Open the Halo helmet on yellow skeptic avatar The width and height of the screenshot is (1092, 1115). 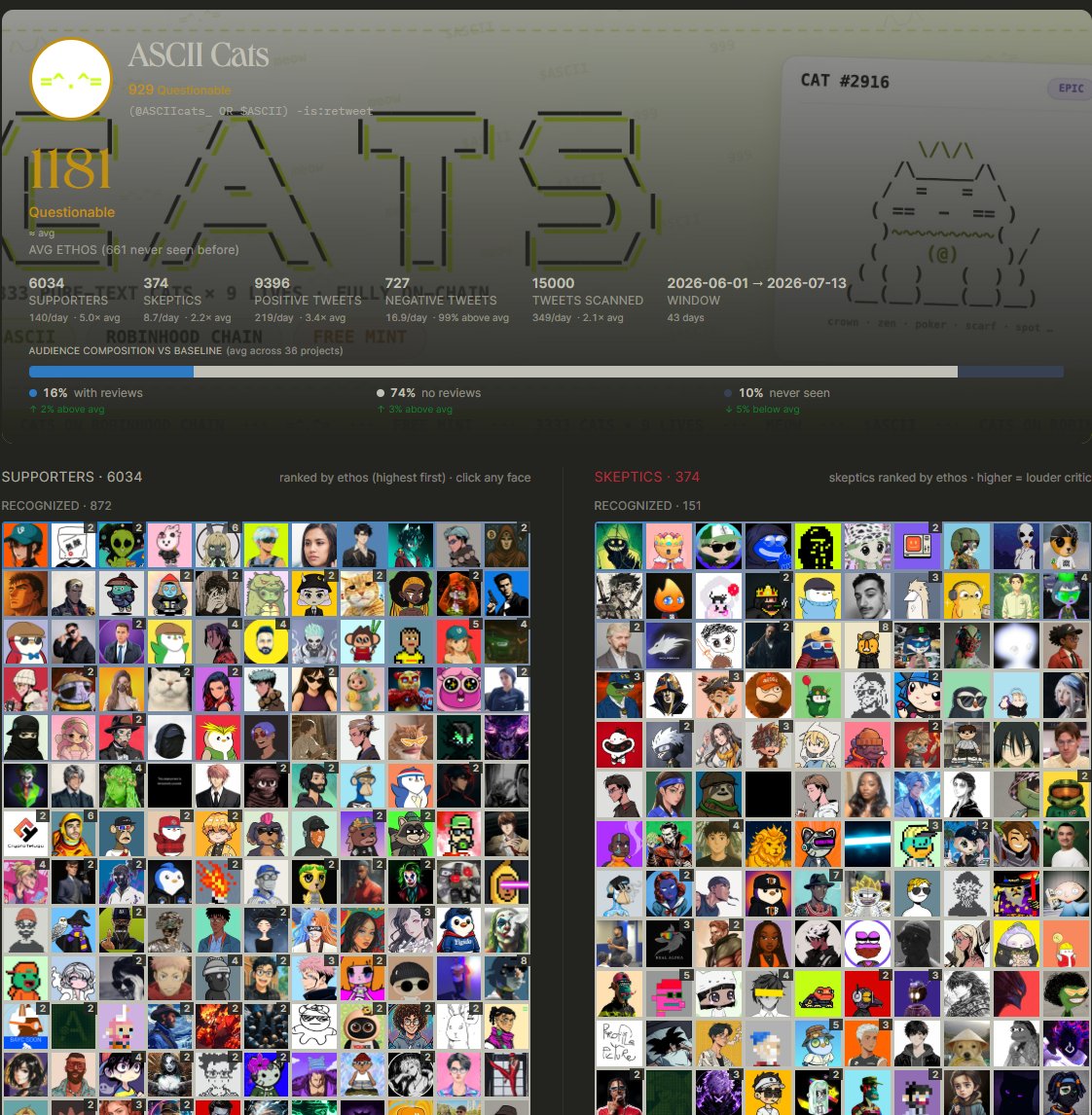[x=1067, y=794]
